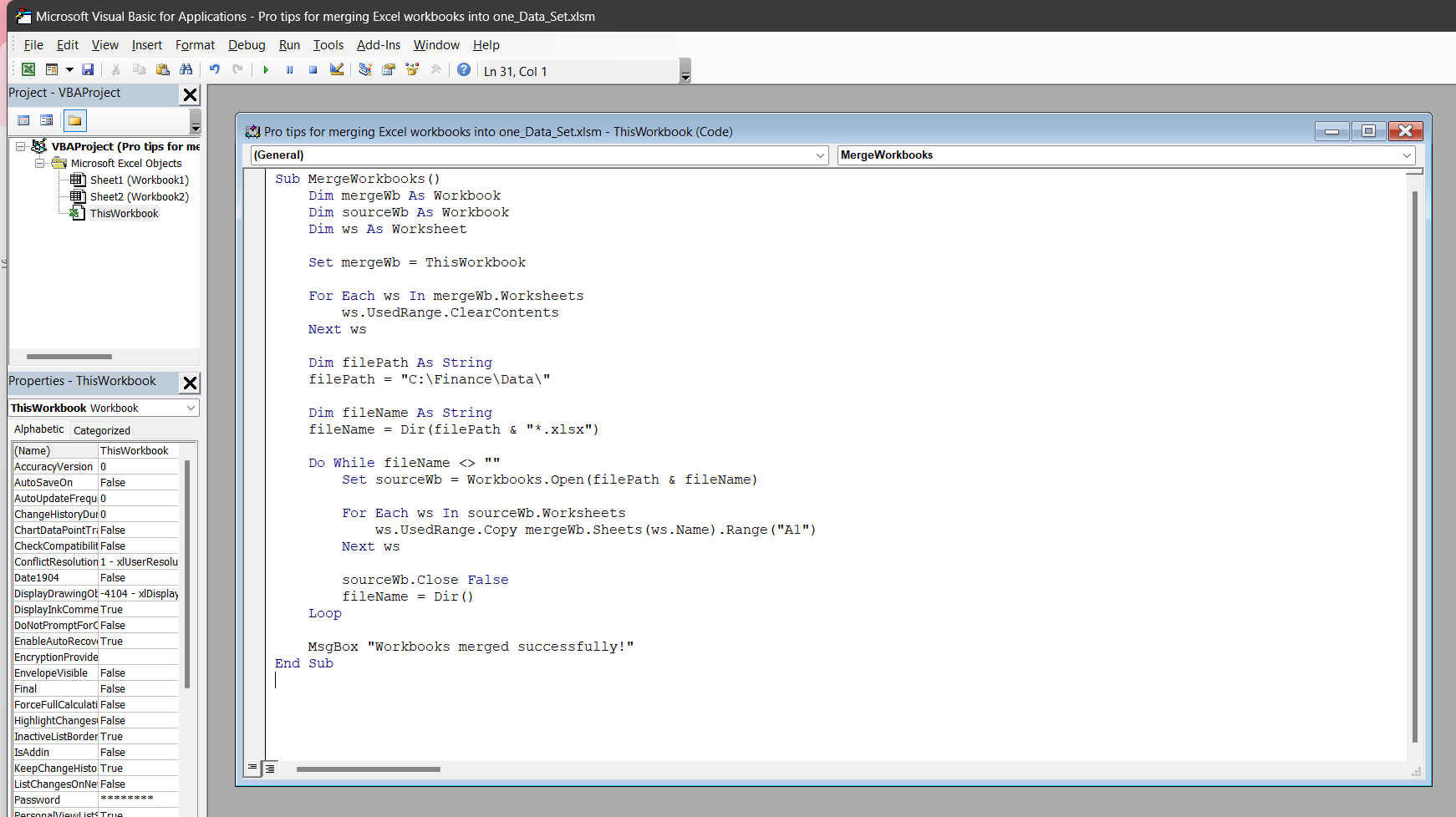The width and height of the screenshot is (1456, 817).
Task: Click View Object icon in Project panel
Action: 47,120
